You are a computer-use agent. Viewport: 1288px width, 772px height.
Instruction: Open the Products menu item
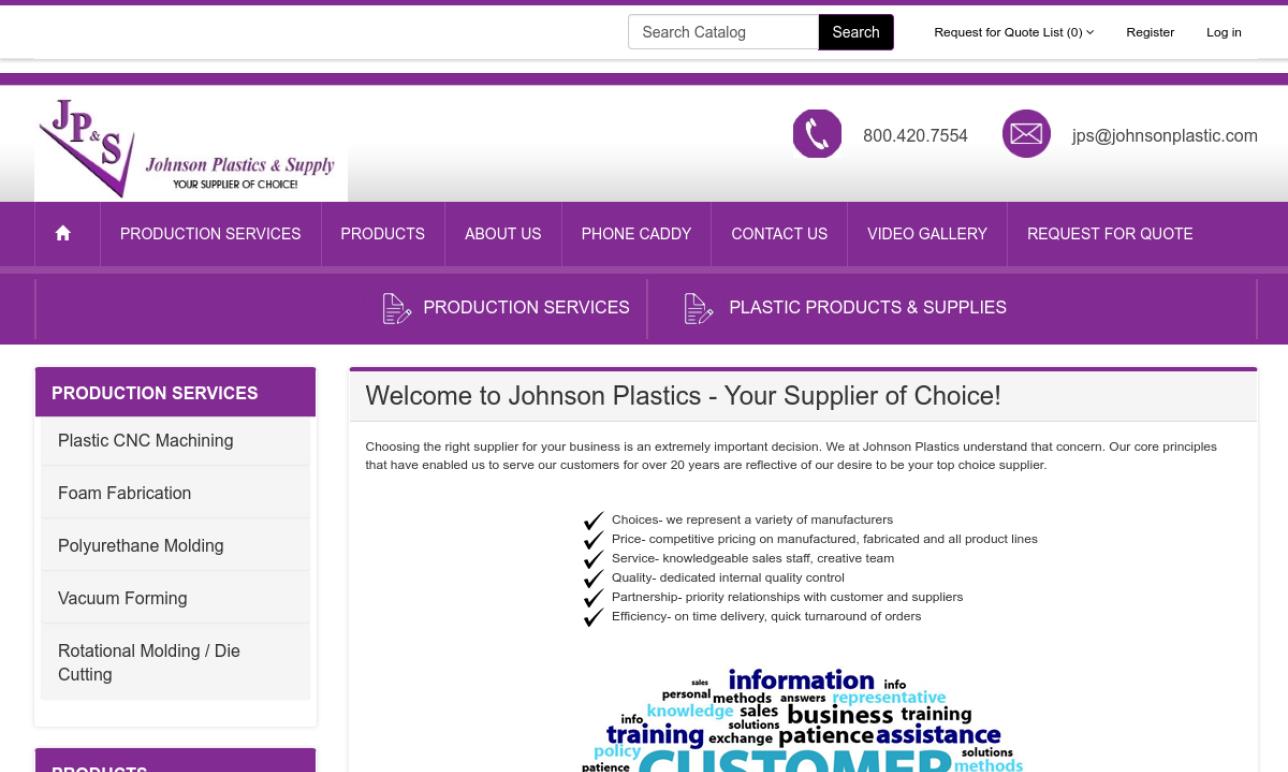[x=382, y=234]
